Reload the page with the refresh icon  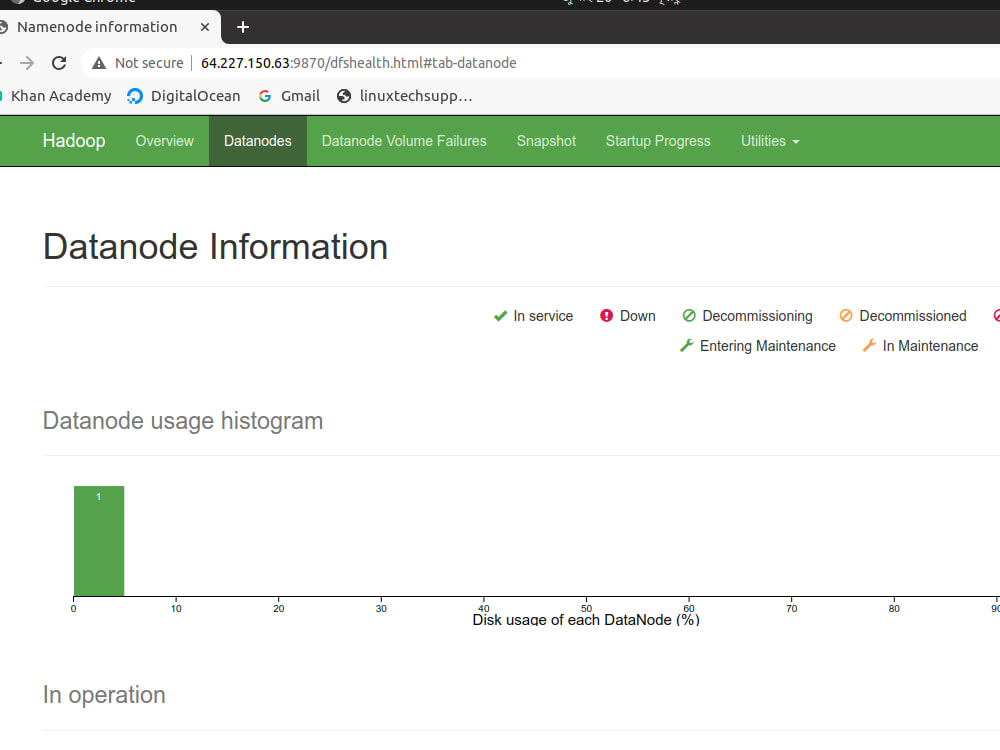[59, 62]
